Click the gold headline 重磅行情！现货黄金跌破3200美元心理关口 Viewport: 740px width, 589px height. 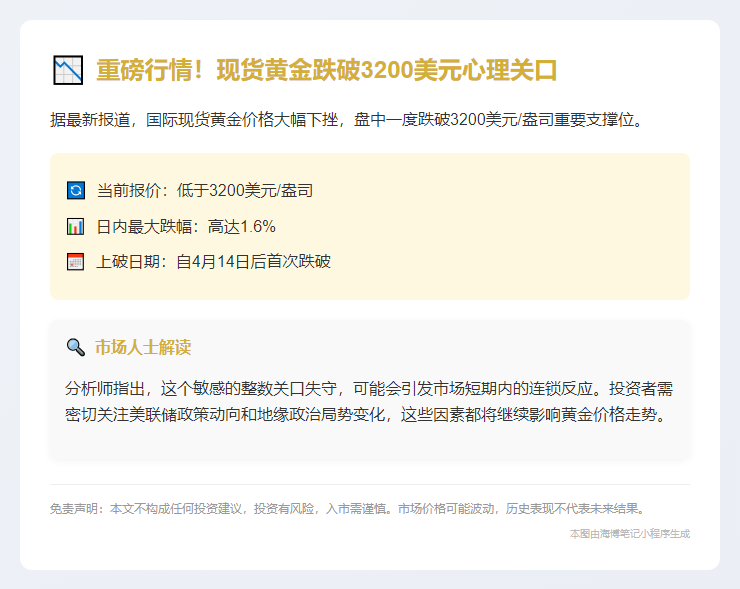pyautogui.click(x=326, y=71)
